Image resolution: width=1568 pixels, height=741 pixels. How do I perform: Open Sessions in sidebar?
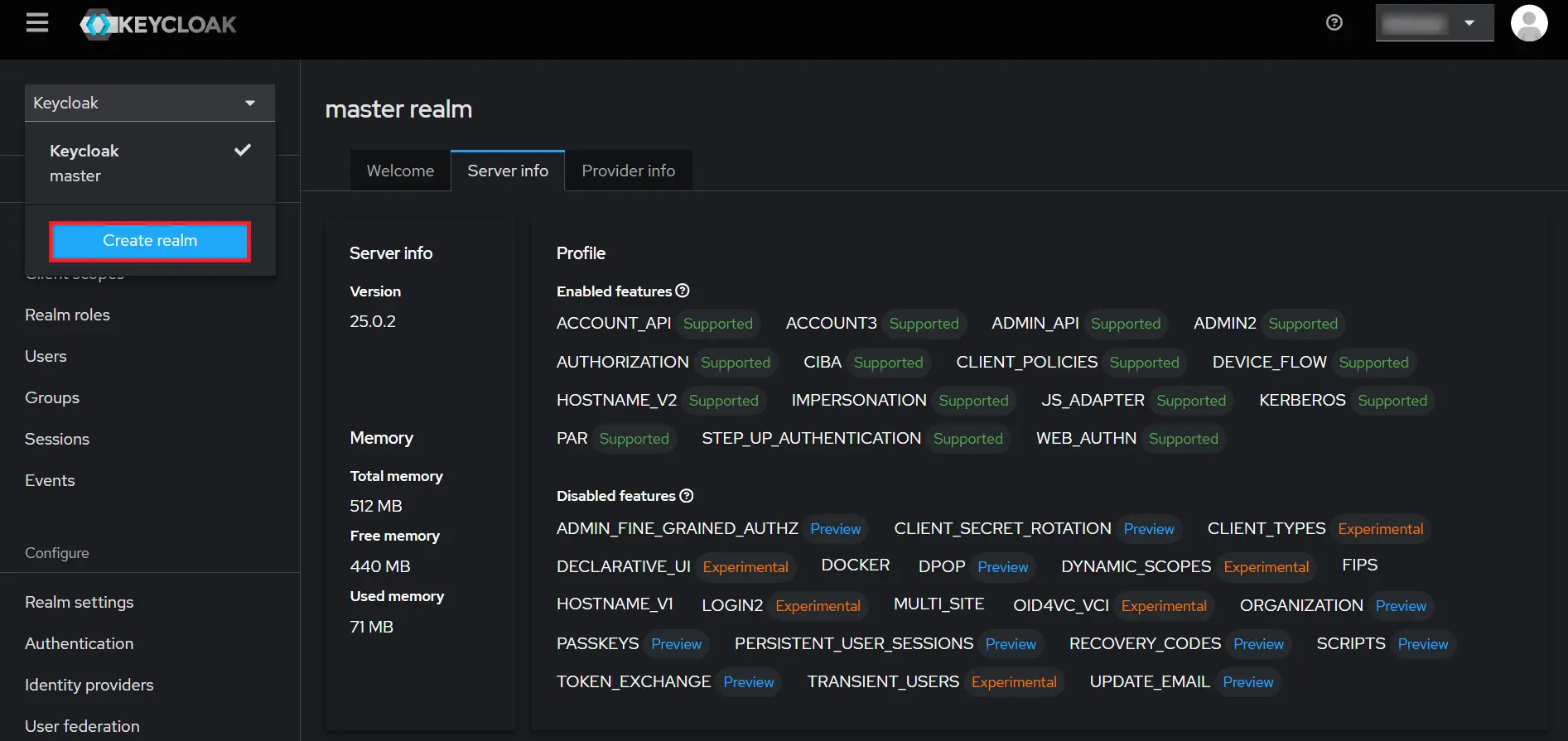[x=57, y=439]
